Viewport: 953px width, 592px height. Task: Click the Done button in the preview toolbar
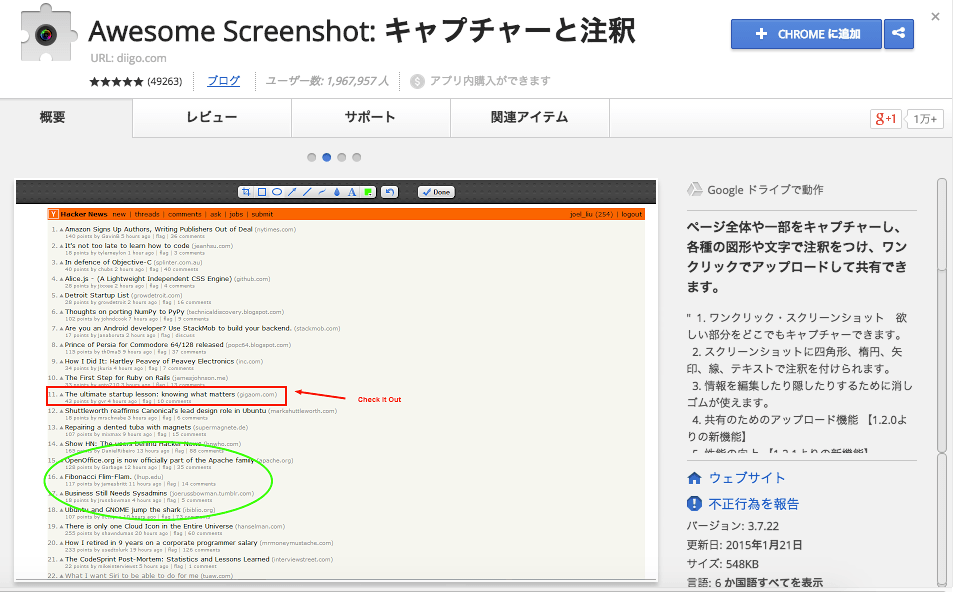pyautogui.click(x=436, y=192)
